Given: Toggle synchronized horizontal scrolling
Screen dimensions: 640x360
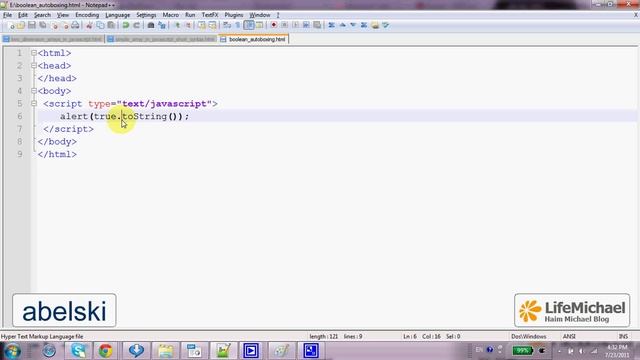Looking at the screenshot, I should [212, 25].
